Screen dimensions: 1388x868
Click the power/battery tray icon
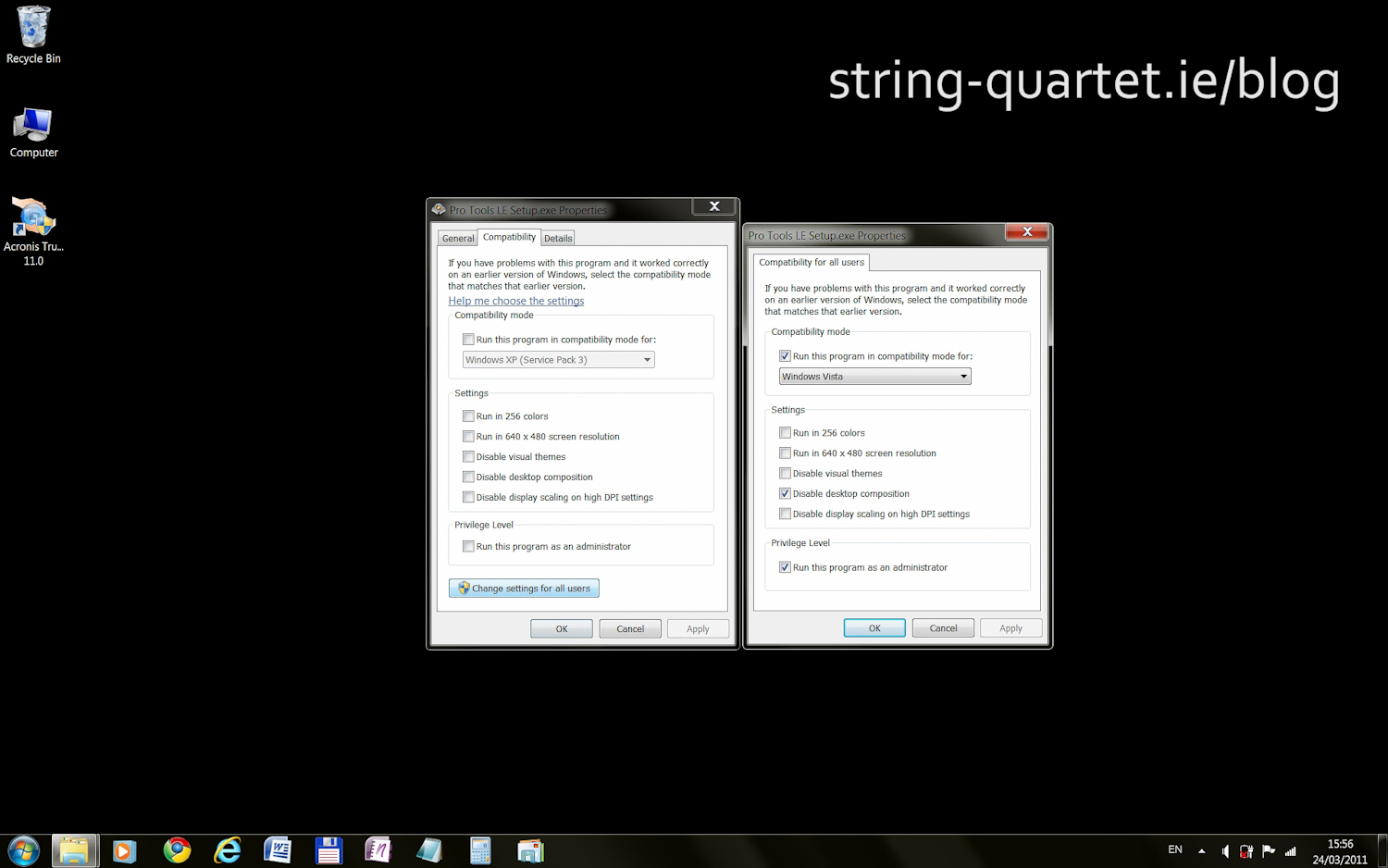pos(1246,851)
